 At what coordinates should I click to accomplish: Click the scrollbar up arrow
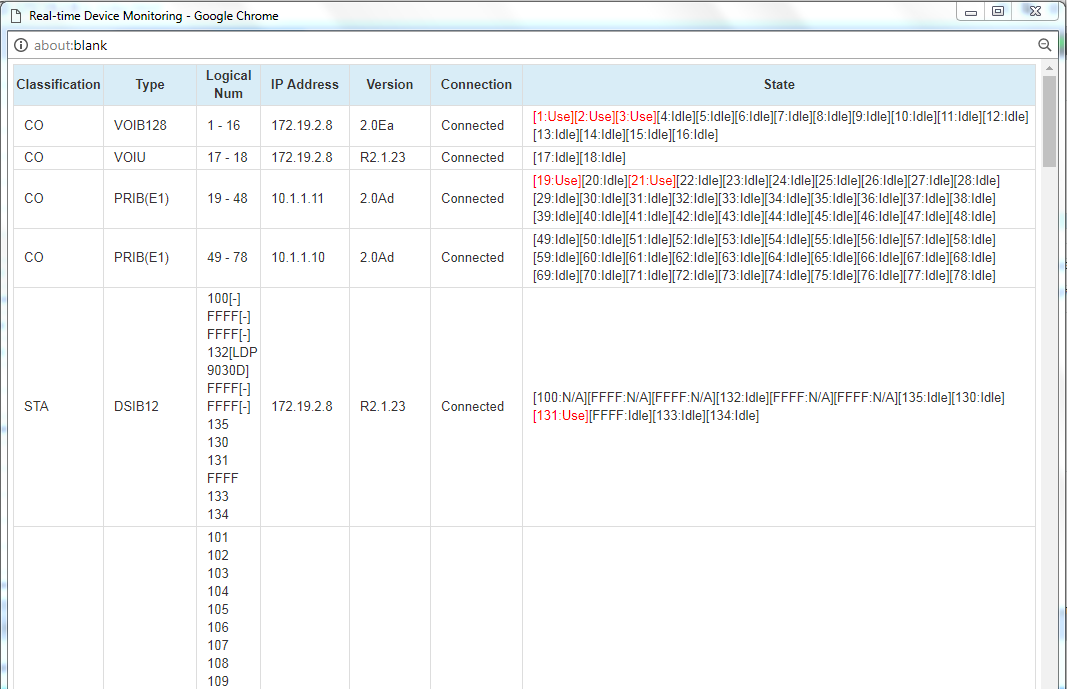point(1049,69)
